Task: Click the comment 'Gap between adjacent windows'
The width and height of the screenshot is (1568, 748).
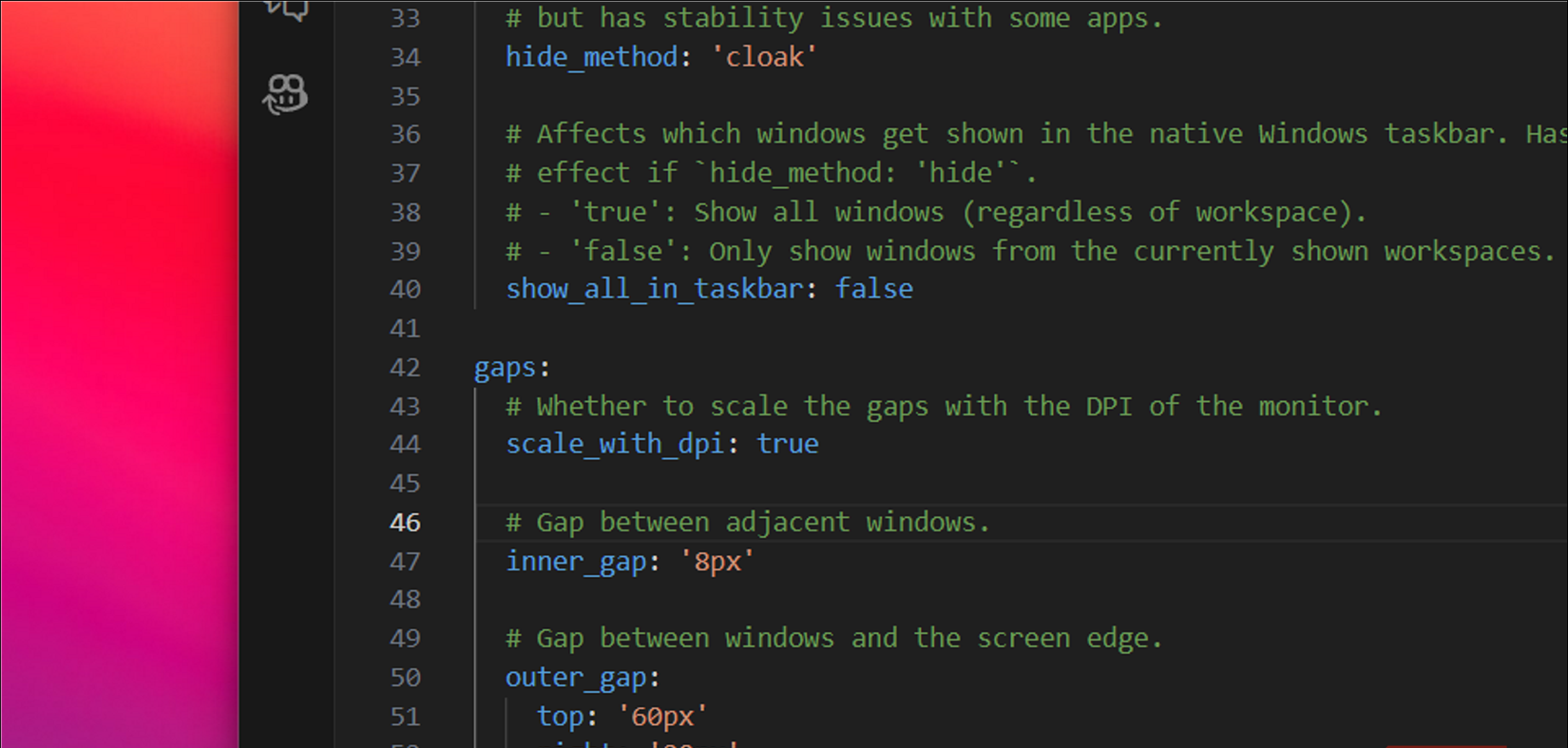Action: pos(747,522)
